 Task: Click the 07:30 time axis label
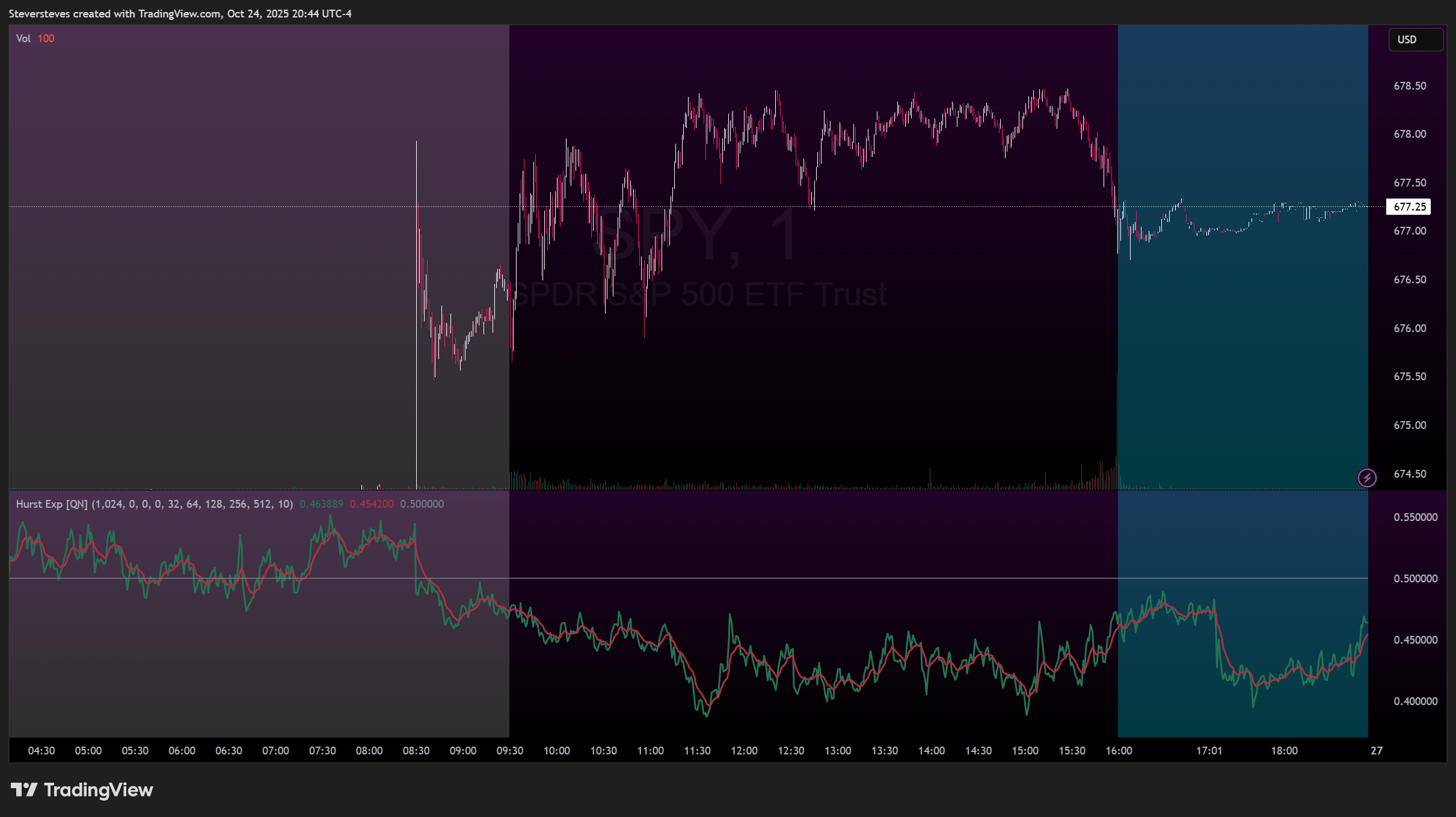pyautogui.click(x=322, y=751)
